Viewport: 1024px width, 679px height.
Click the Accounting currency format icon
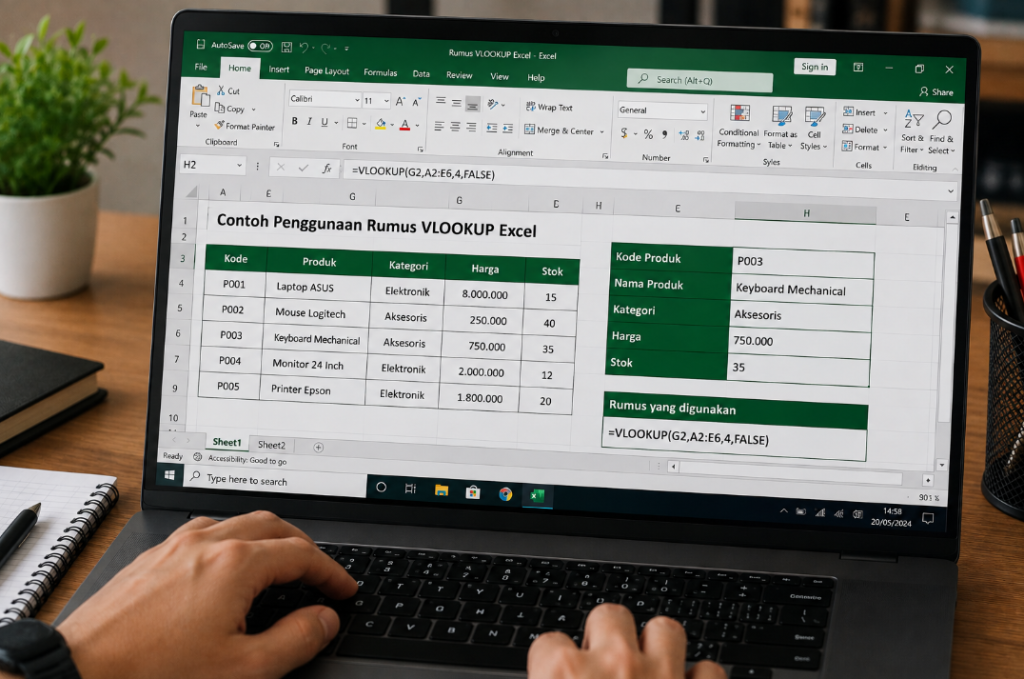click(x=624, y=133)
